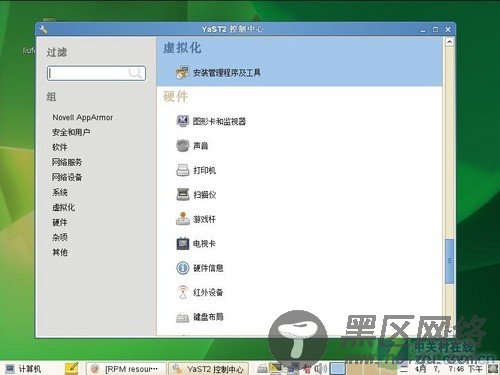Click the 过滤 search input field
The width and height of the screenshot is (500, 375).
point(96,73)
